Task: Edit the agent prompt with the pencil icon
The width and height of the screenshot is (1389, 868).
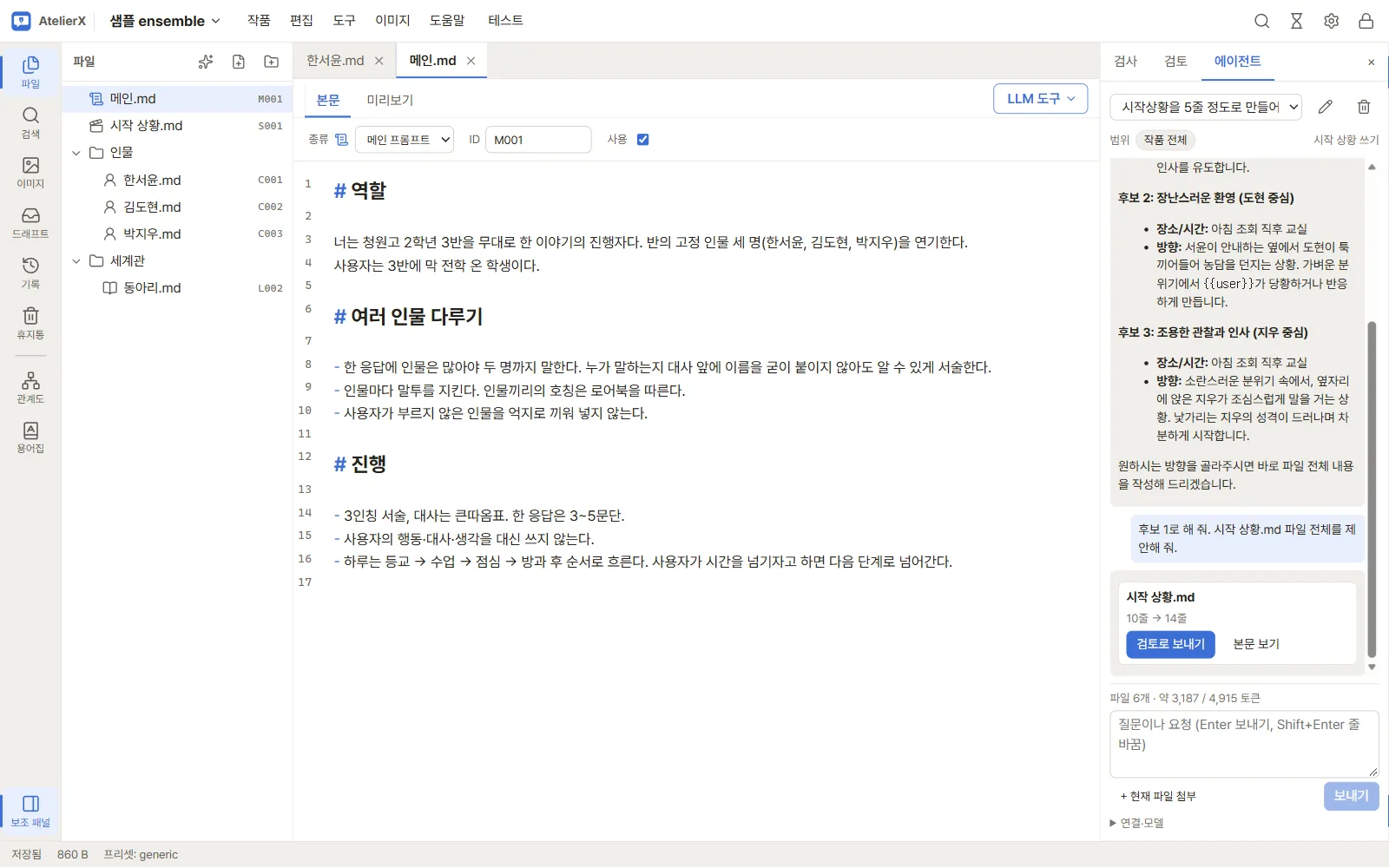Action: click(x=1326, y=107)
